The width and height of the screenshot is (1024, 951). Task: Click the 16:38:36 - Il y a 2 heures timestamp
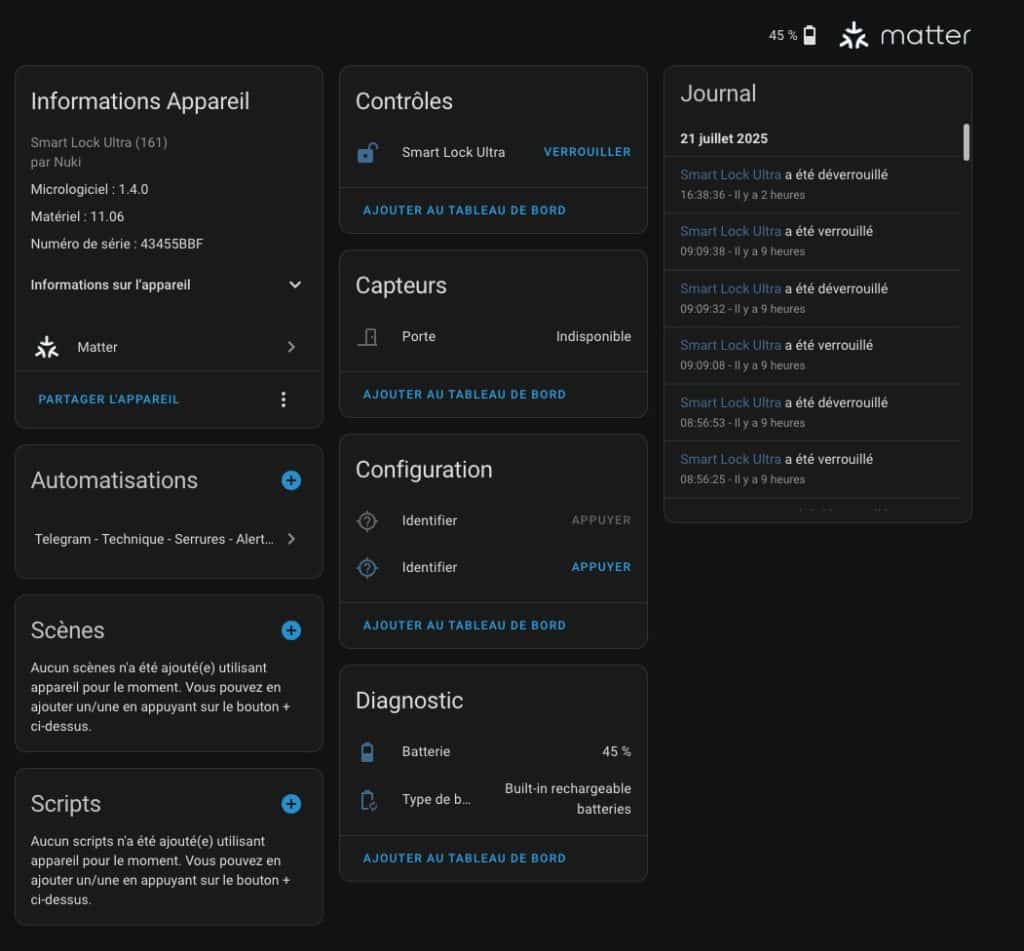tap(743, 195)
